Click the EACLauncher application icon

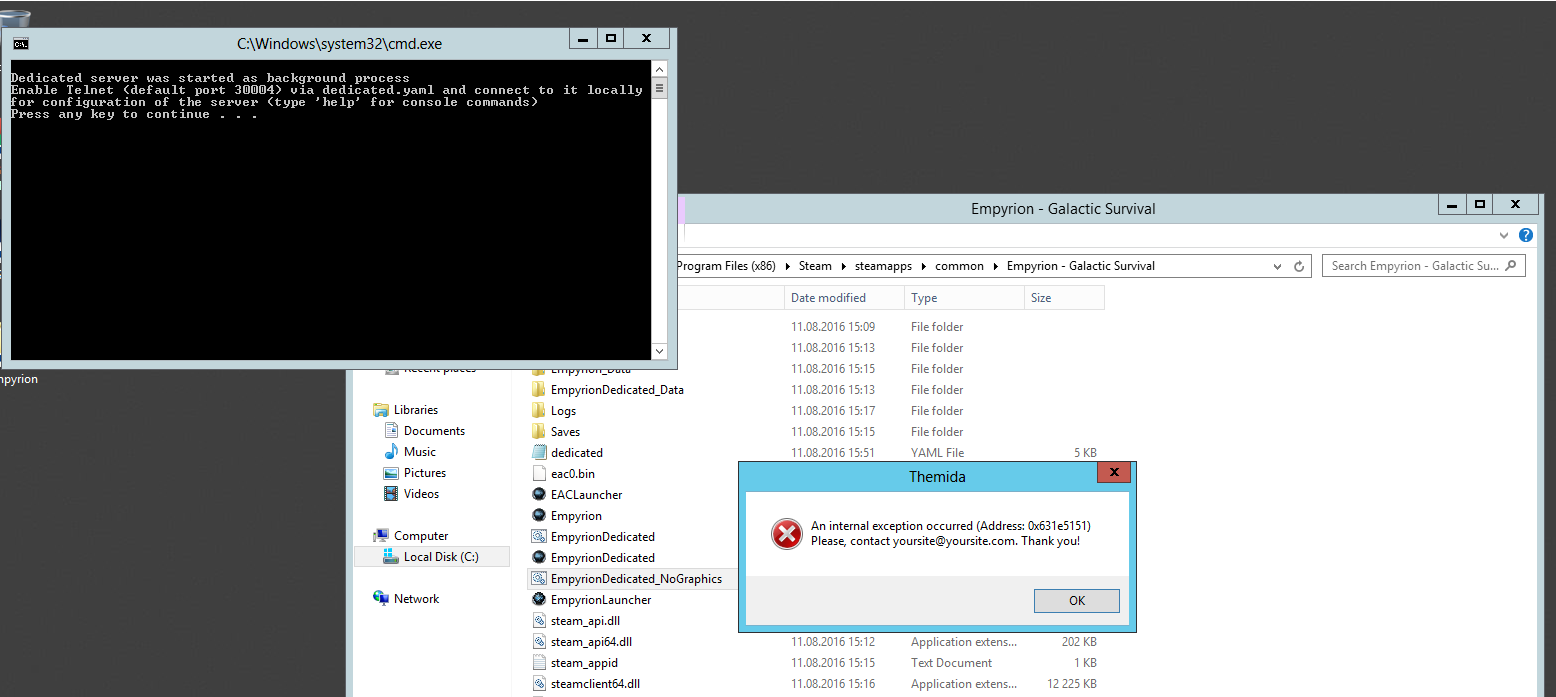(539, 495)
